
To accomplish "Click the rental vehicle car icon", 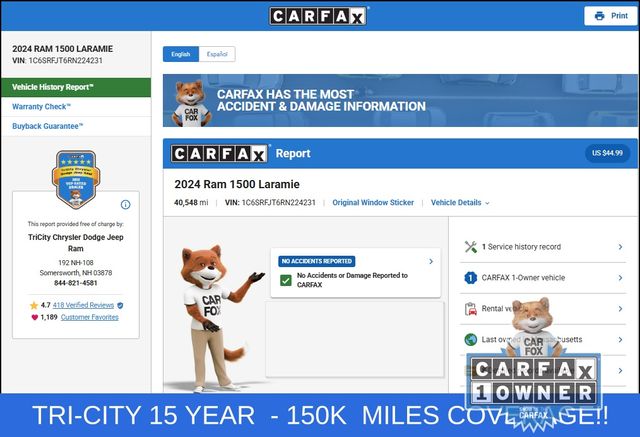I will tap(471, 308).
